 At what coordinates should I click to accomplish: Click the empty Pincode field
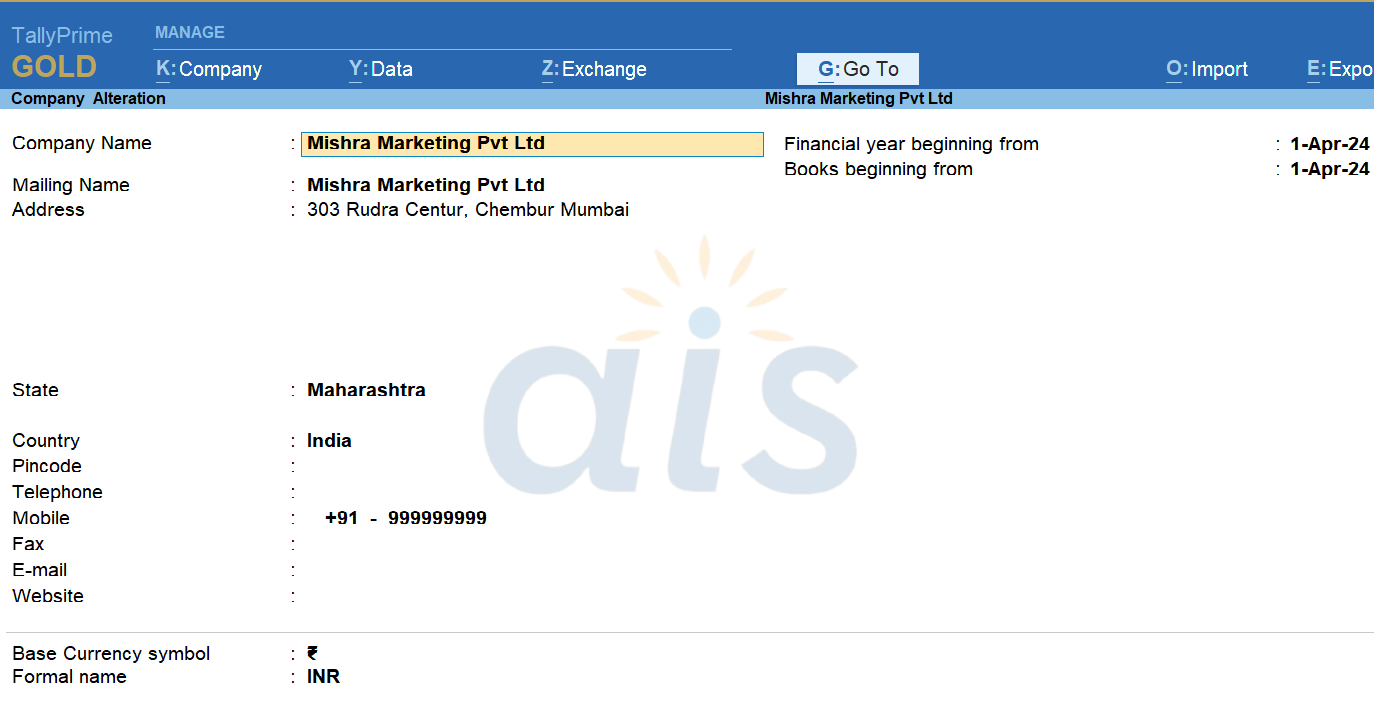pyautogui.click(x=400, y=467)
